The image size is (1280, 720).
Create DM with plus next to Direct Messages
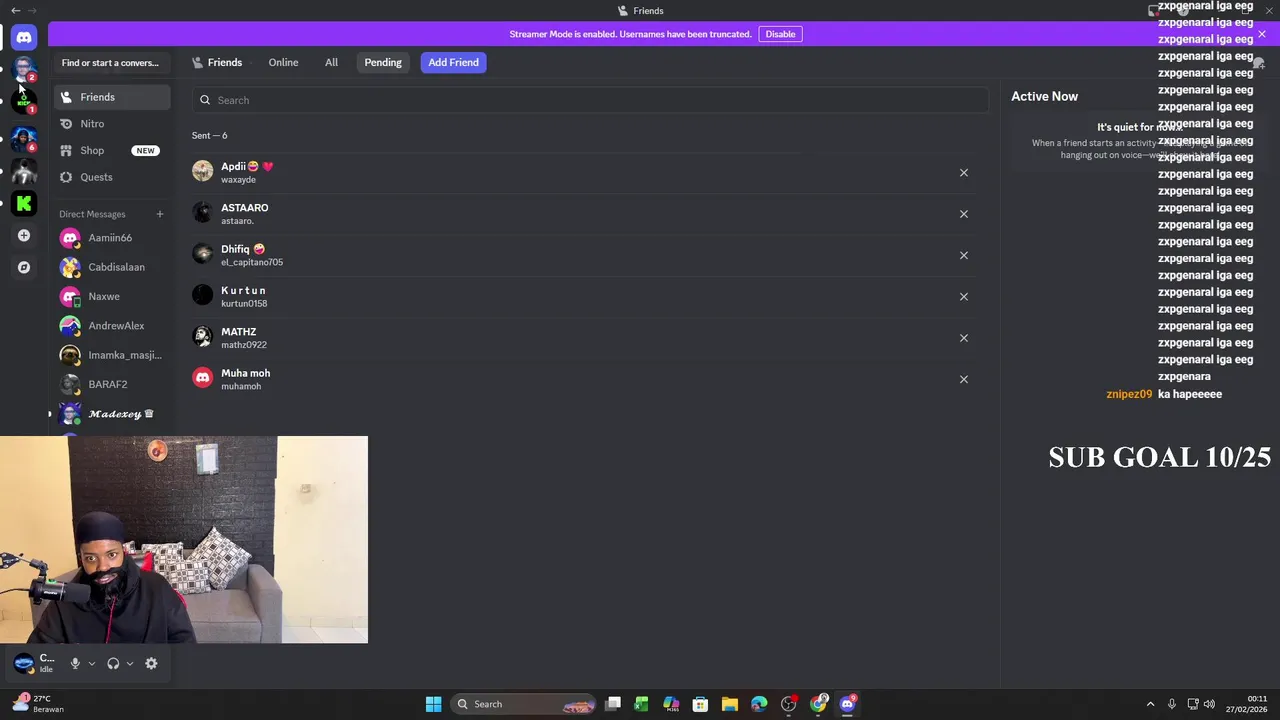click(x=159, y=214)
